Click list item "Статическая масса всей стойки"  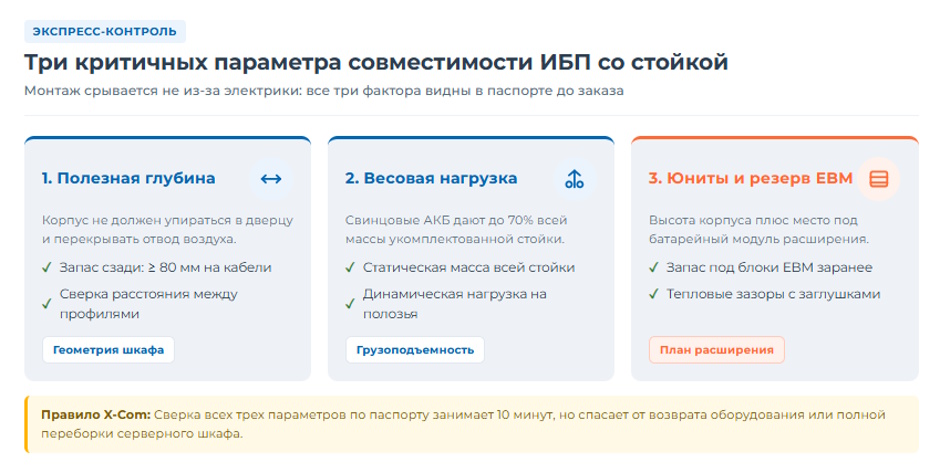(469, 267)
